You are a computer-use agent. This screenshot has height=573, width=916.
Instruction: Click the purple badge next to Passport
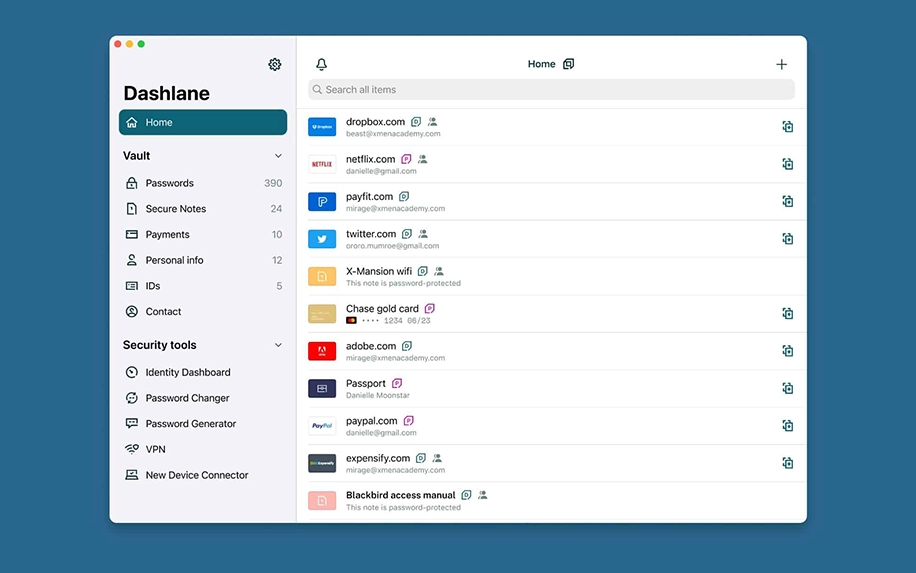point(397,383)
